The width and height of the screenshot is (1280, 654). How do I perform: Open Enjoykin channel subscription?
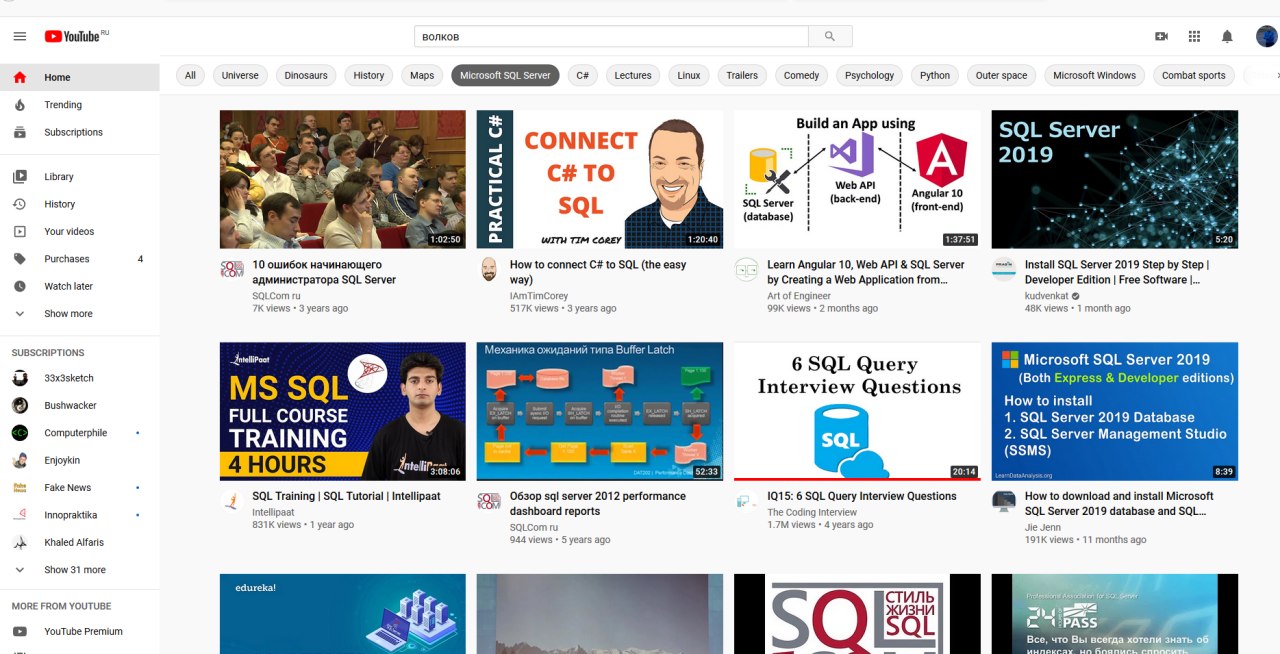(80, 460)
